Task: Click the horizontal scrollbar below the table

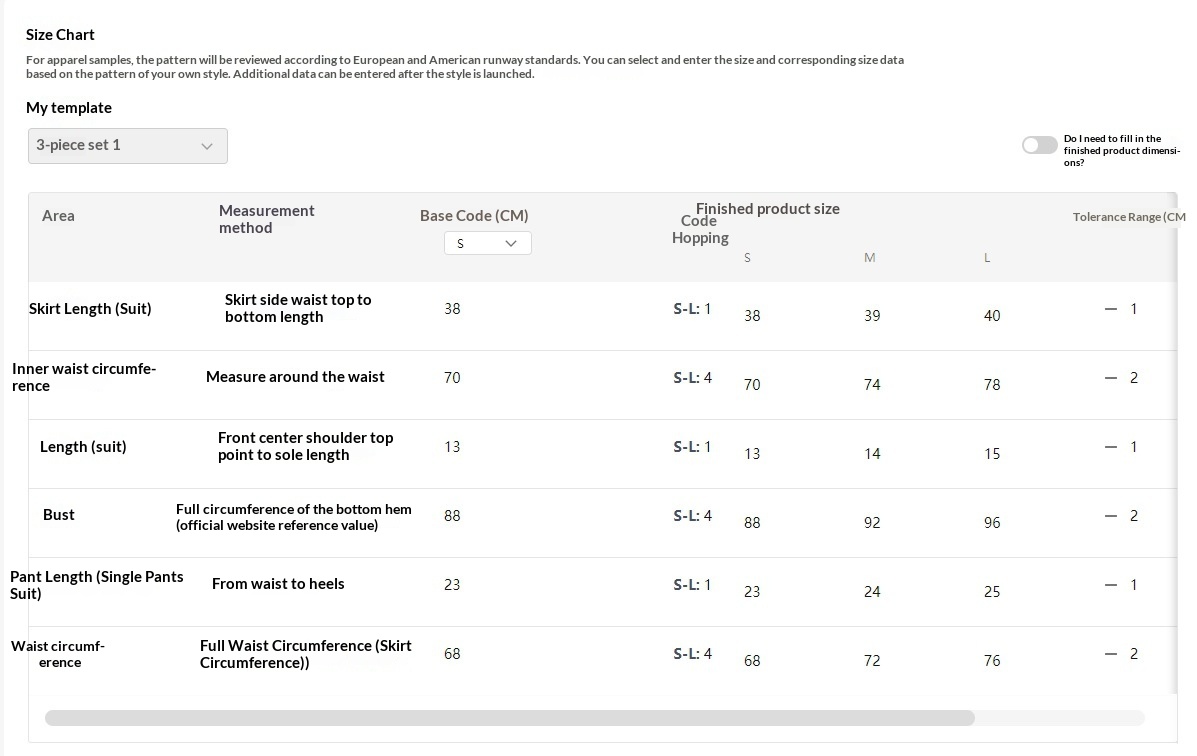Action: pos(509,718)
